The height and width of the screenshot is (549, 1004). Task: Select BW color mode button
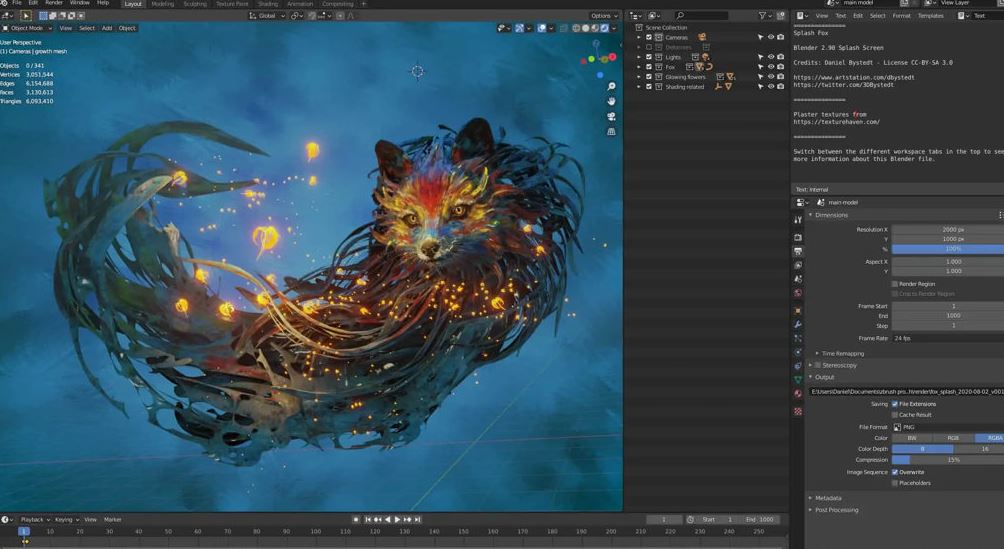click(x=912, y=438)
